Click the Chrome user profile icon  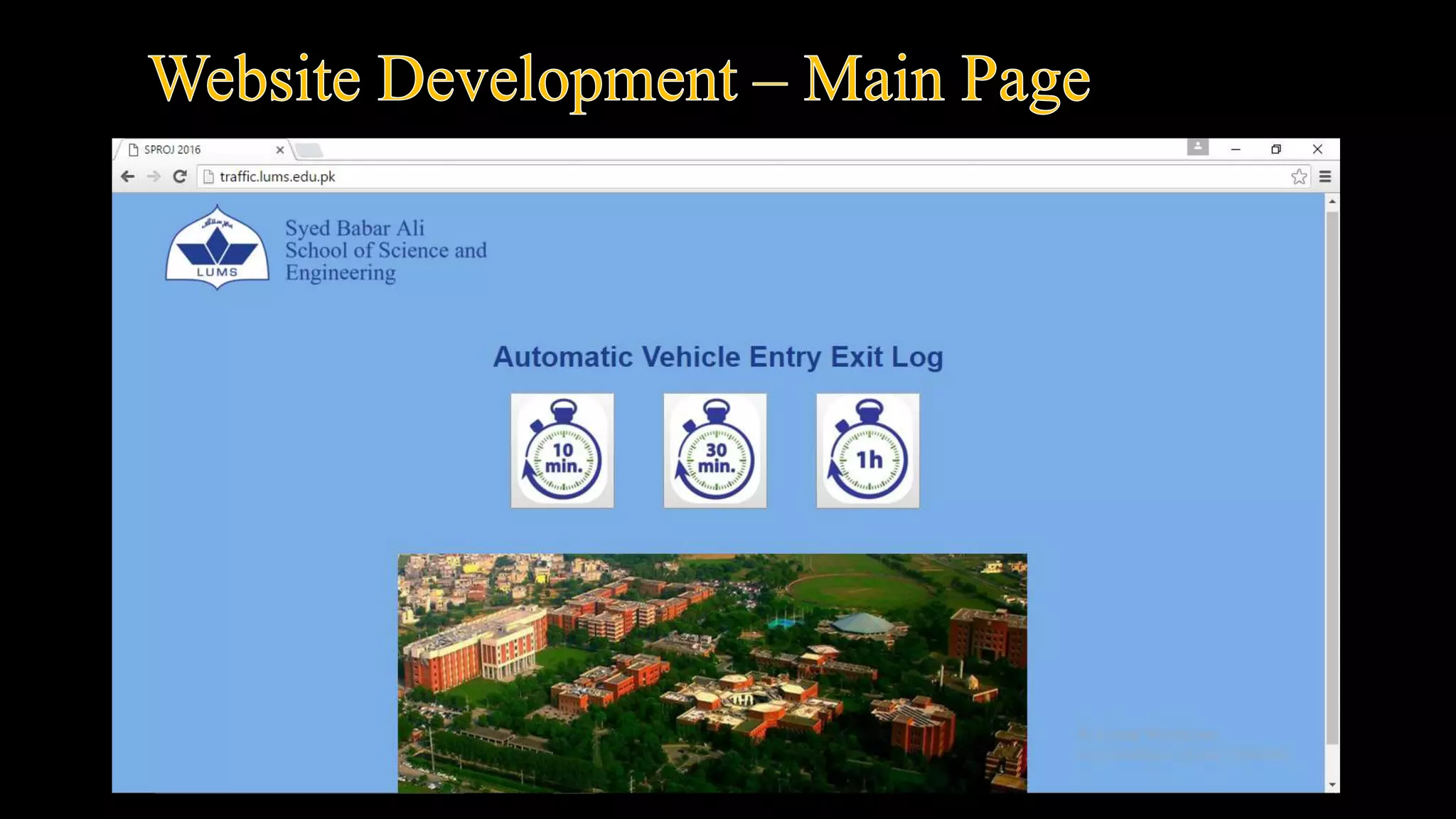point(1197,147)
